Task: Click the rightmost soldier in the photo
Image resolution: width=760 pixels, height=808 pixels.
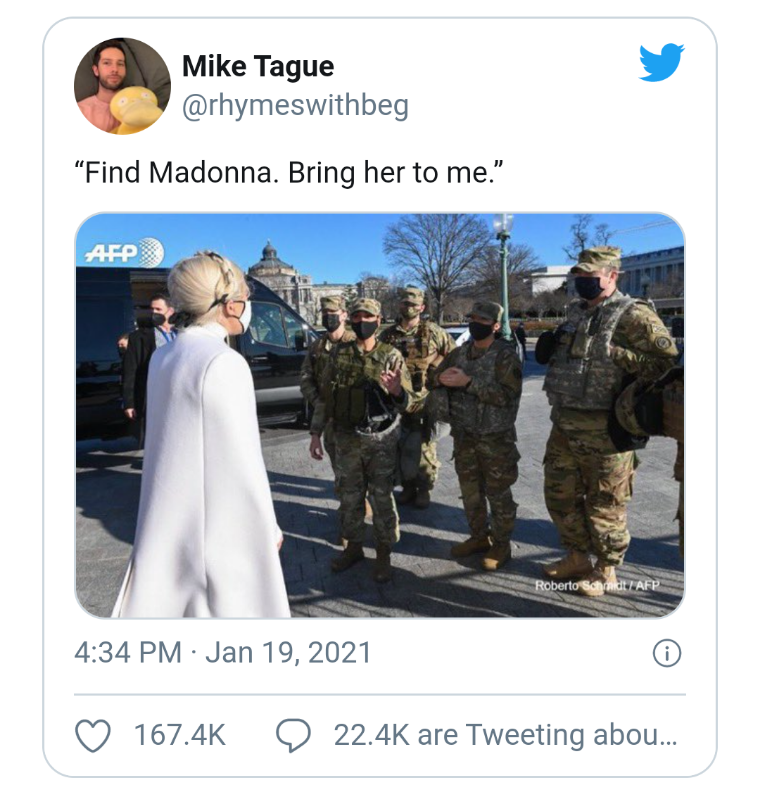Action: click(598, 410)
